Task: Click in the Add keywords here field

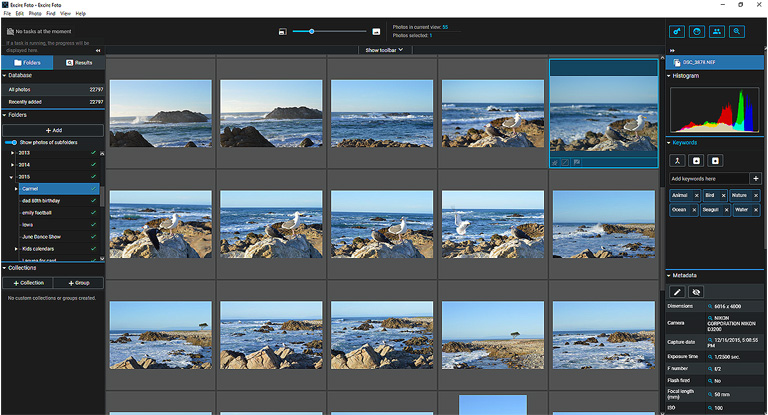Action: (709, 179)
